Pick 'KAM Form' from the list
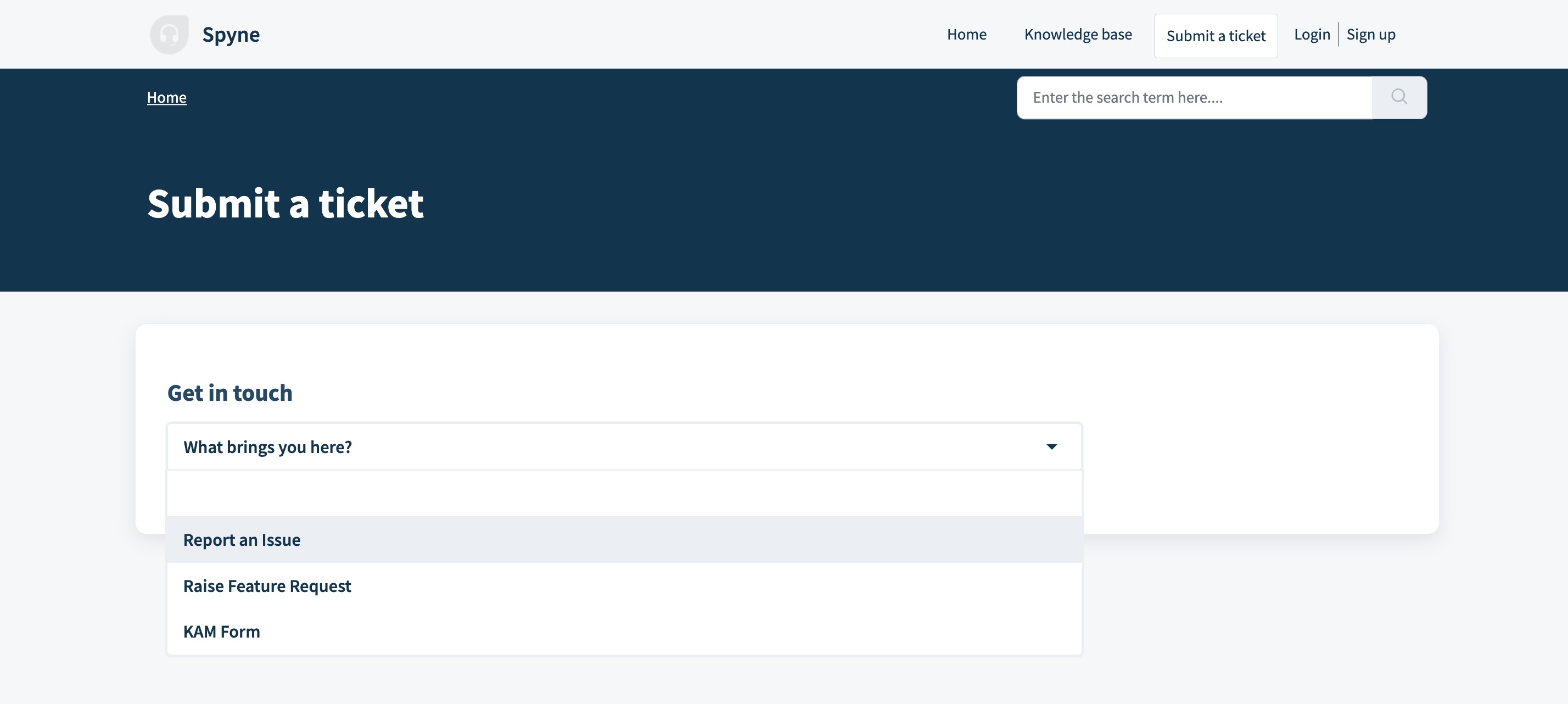Image resolution: width=1568 pixels, height=704 pixels. point(222,632)
